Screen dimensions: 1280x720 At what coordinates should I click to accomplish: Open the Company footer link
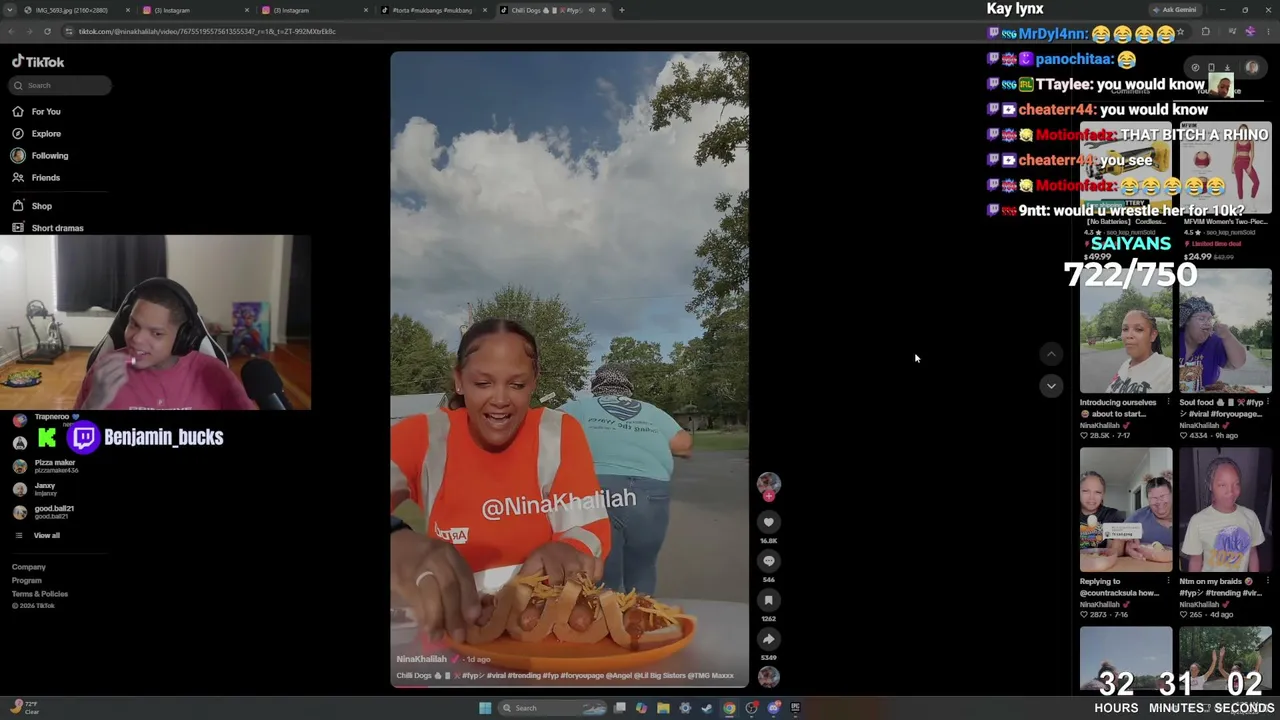coord(29,567)
